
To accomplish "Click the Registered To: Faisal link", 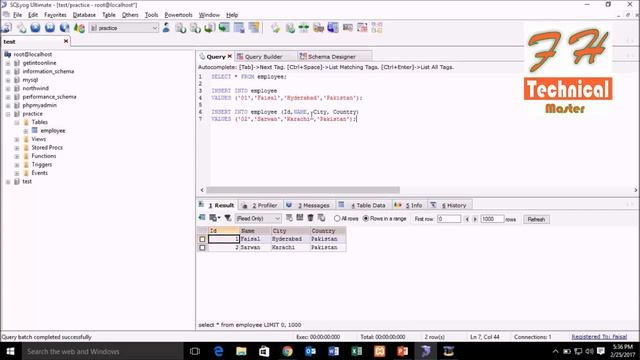I will [599, 337].
